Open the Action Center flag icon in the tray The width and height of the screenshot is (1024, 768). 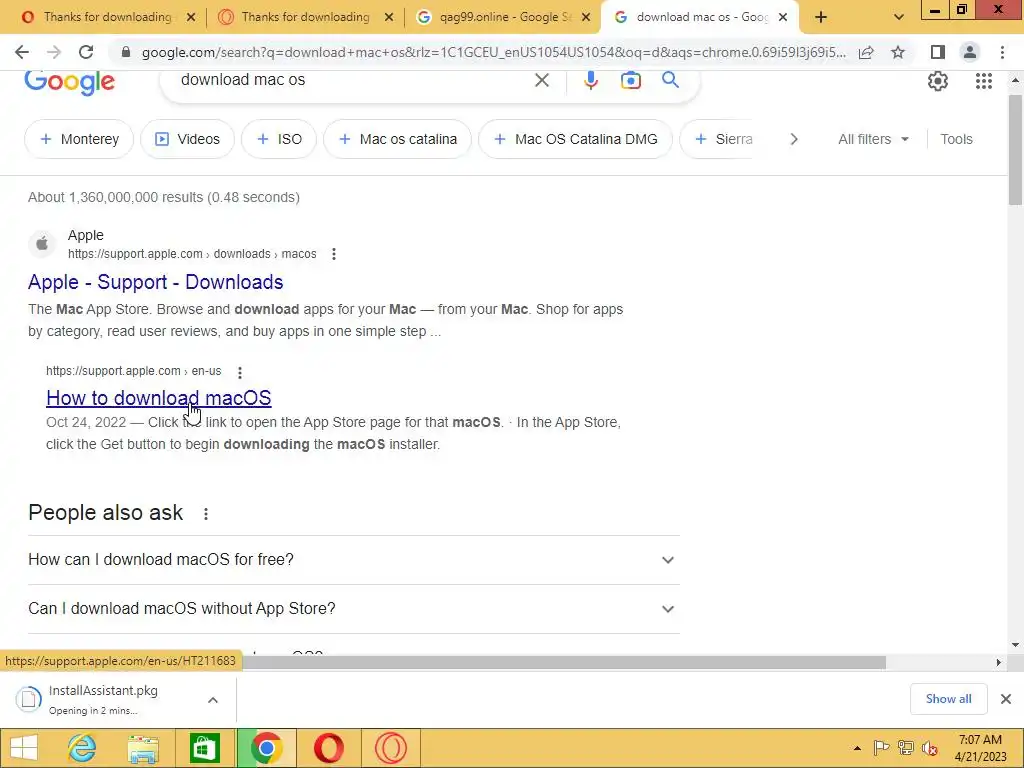tap(881, 748)
